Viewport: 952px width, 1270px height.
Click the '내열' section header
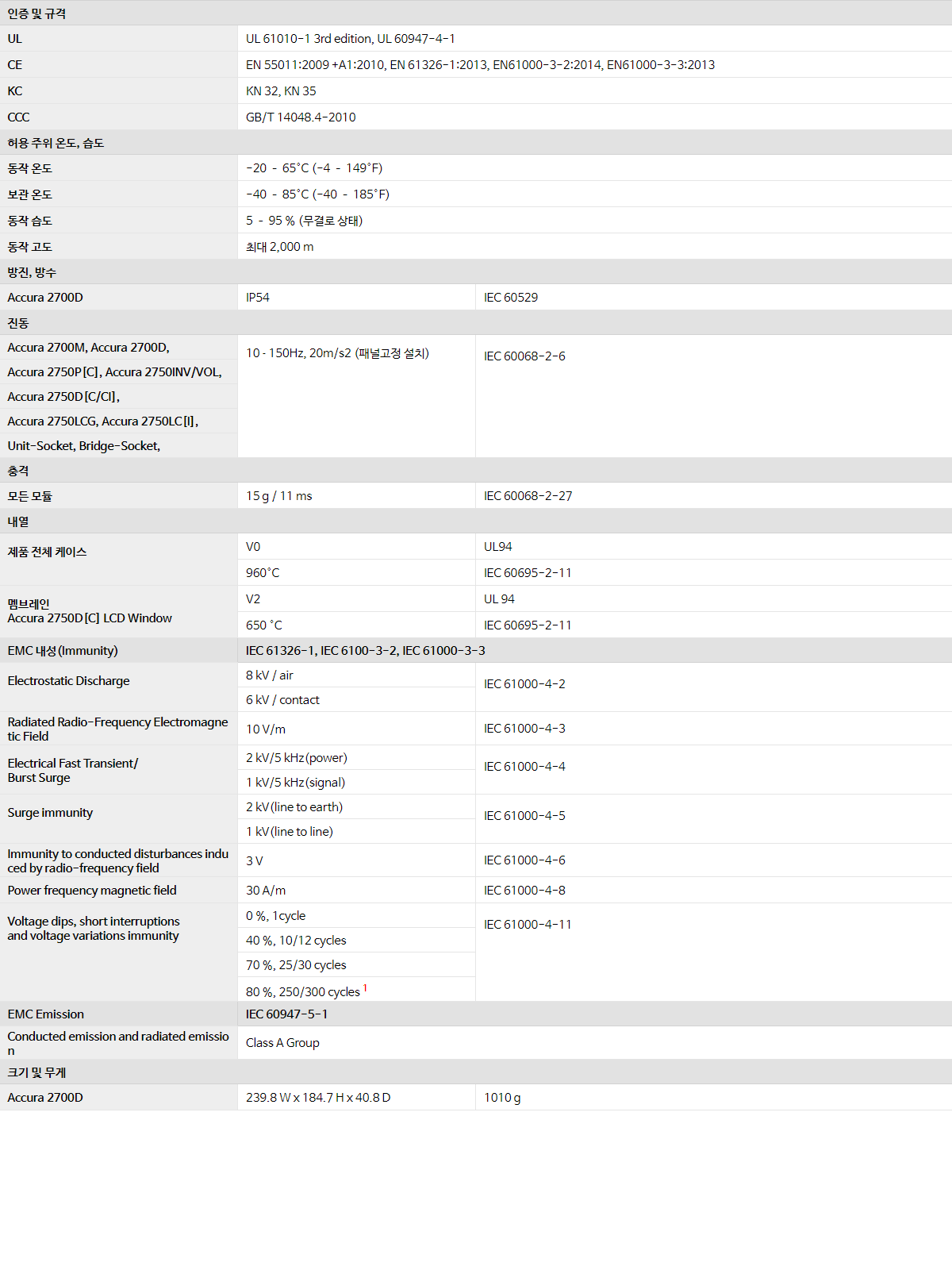tap(476, 521)
